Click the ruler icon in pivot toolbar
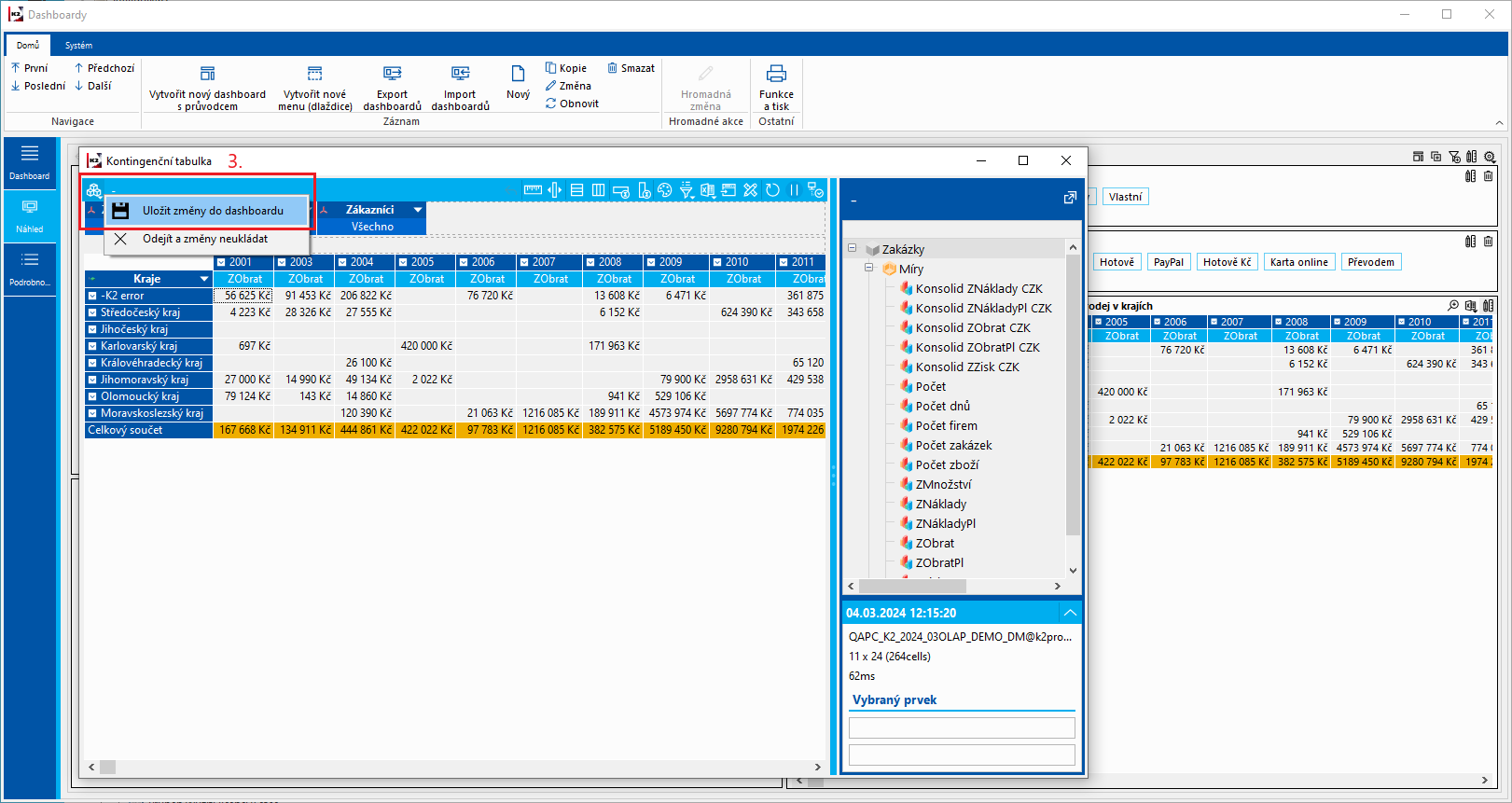This screenshot has width=1512, height=803. pos(533,190)
